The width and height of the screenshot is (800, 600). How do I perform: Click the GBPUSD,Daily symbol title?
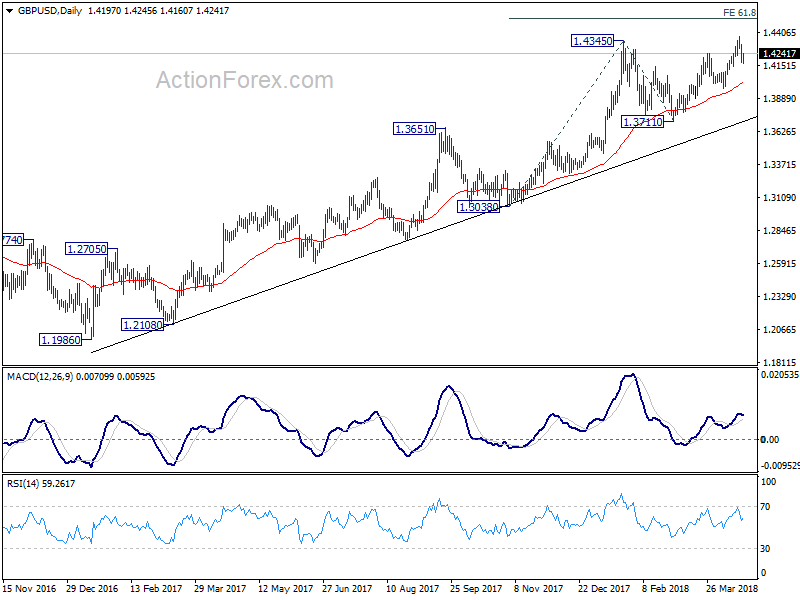pos(49,11)
